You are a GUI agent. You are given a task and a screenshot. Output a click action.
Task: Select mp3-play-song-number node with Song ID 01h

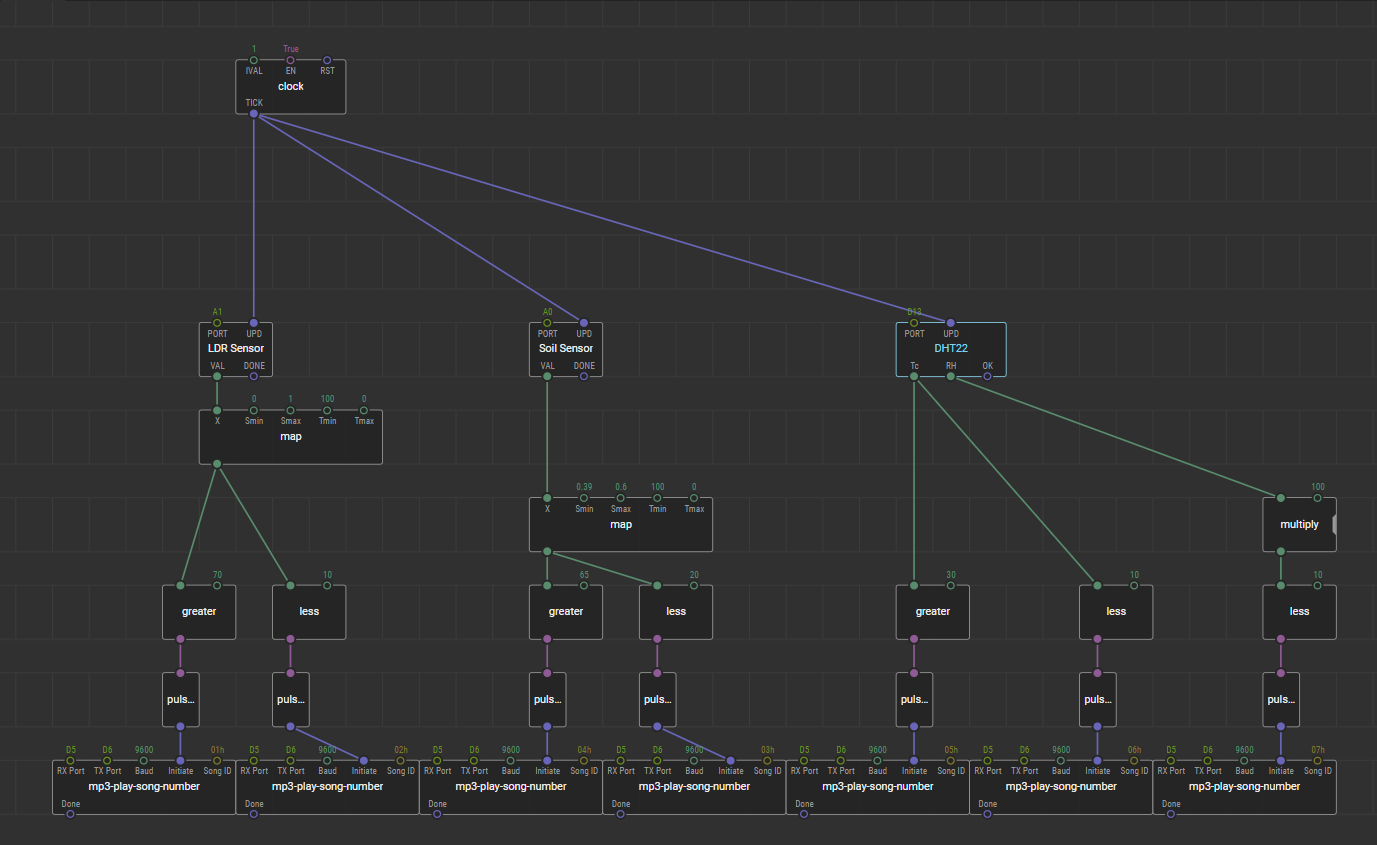tap(144, 787)
